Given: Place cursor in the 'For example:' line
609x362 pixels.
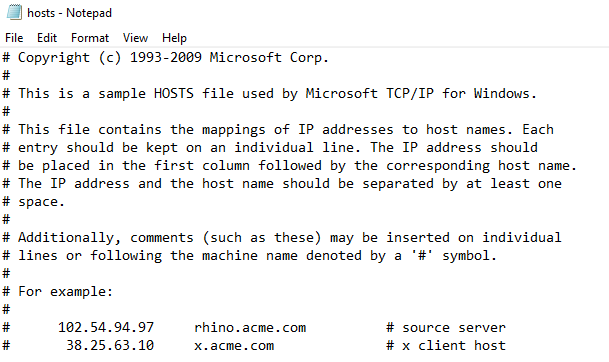Looking at the screenshot, I should click(x=57, y=291).
